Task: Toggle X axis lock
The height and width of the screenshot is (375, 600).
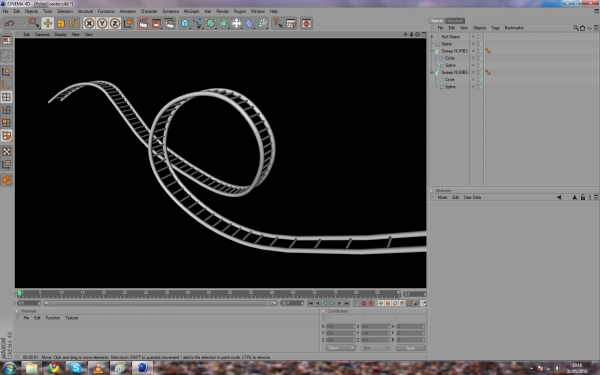Action: click(89, 23)
